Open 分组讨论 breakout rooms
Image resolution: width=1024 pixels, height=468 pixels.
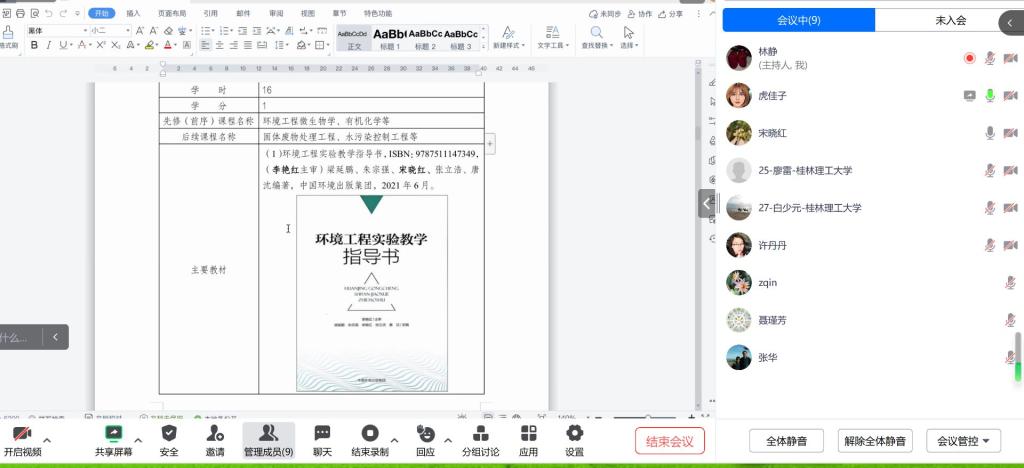[x=480, y=433]
